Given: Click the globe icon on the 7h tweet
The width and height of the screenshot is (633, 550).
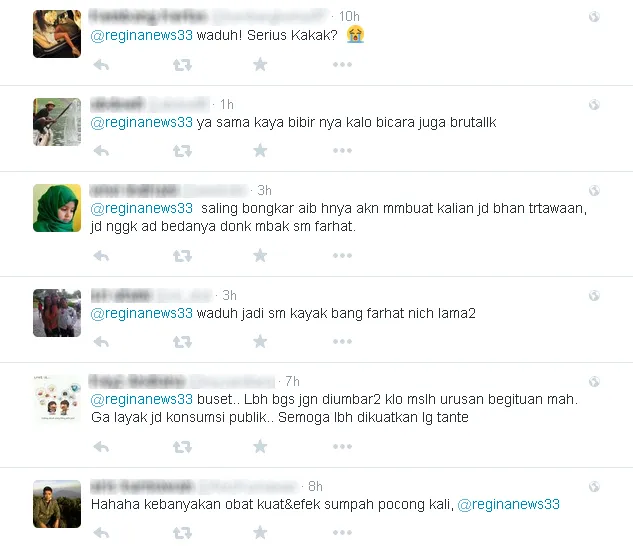Looking at the screenshot, I should [594, 382].
